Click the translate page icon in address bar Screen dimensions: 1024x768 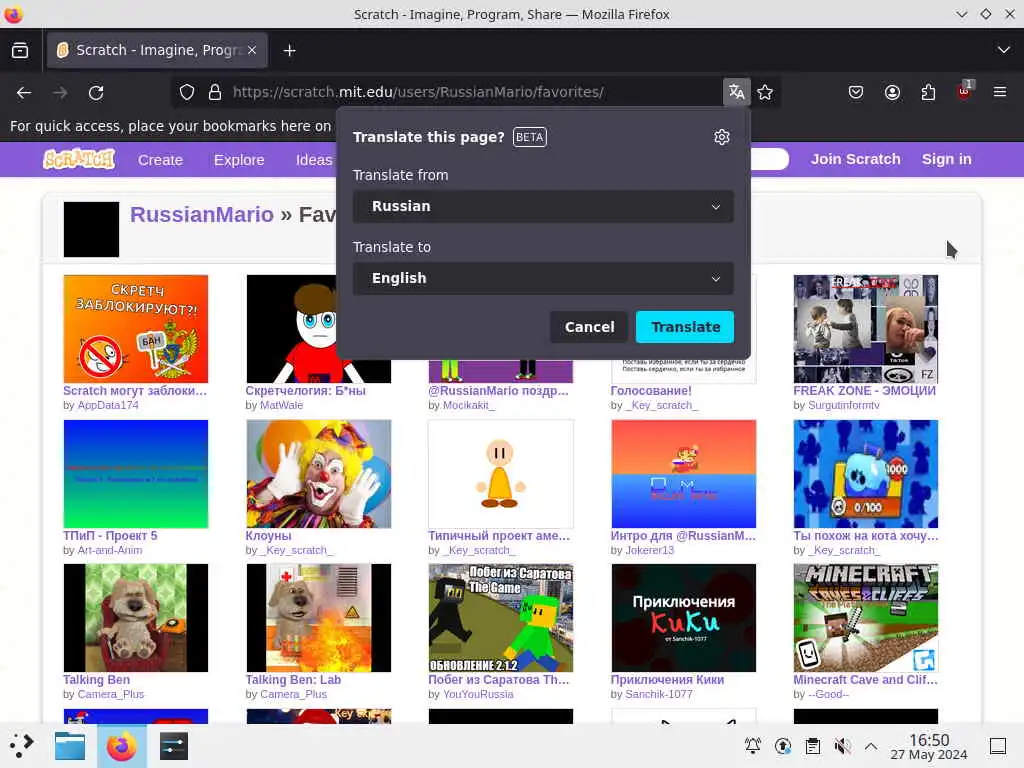pos(737,92)
